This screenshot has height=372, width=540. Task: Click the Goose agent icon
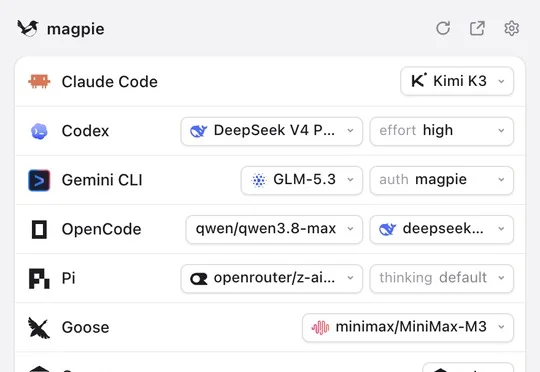coord(39,327)
